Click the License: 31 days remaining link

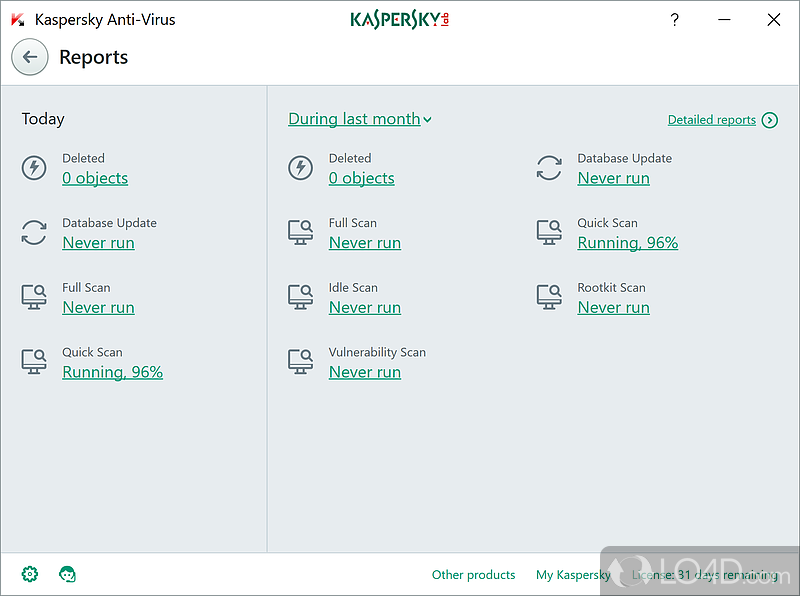(x=705, y=575)
